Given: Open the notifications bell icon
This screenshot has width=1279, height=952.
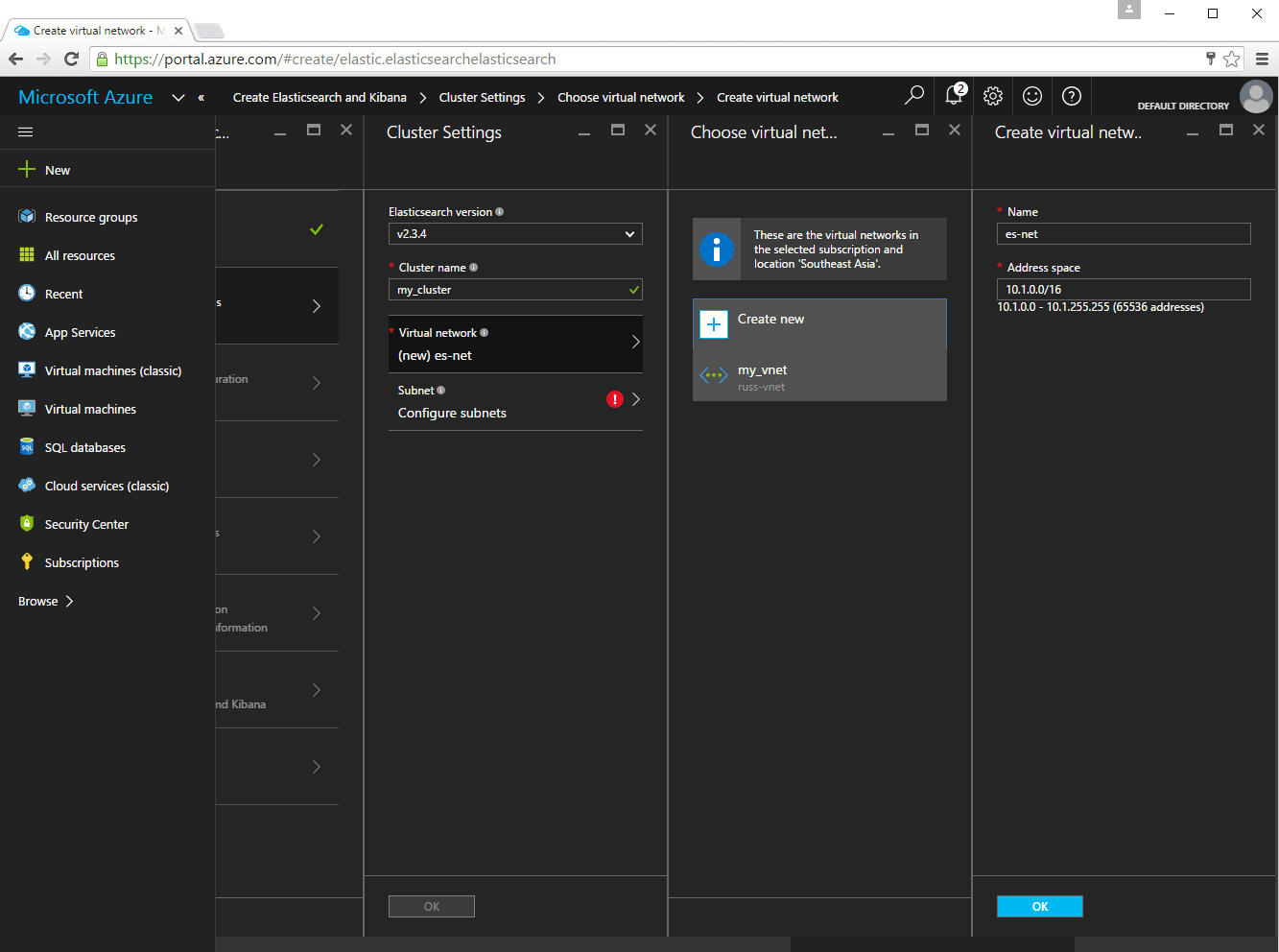Looking at the screenshot, I should [x=955, y=95].
